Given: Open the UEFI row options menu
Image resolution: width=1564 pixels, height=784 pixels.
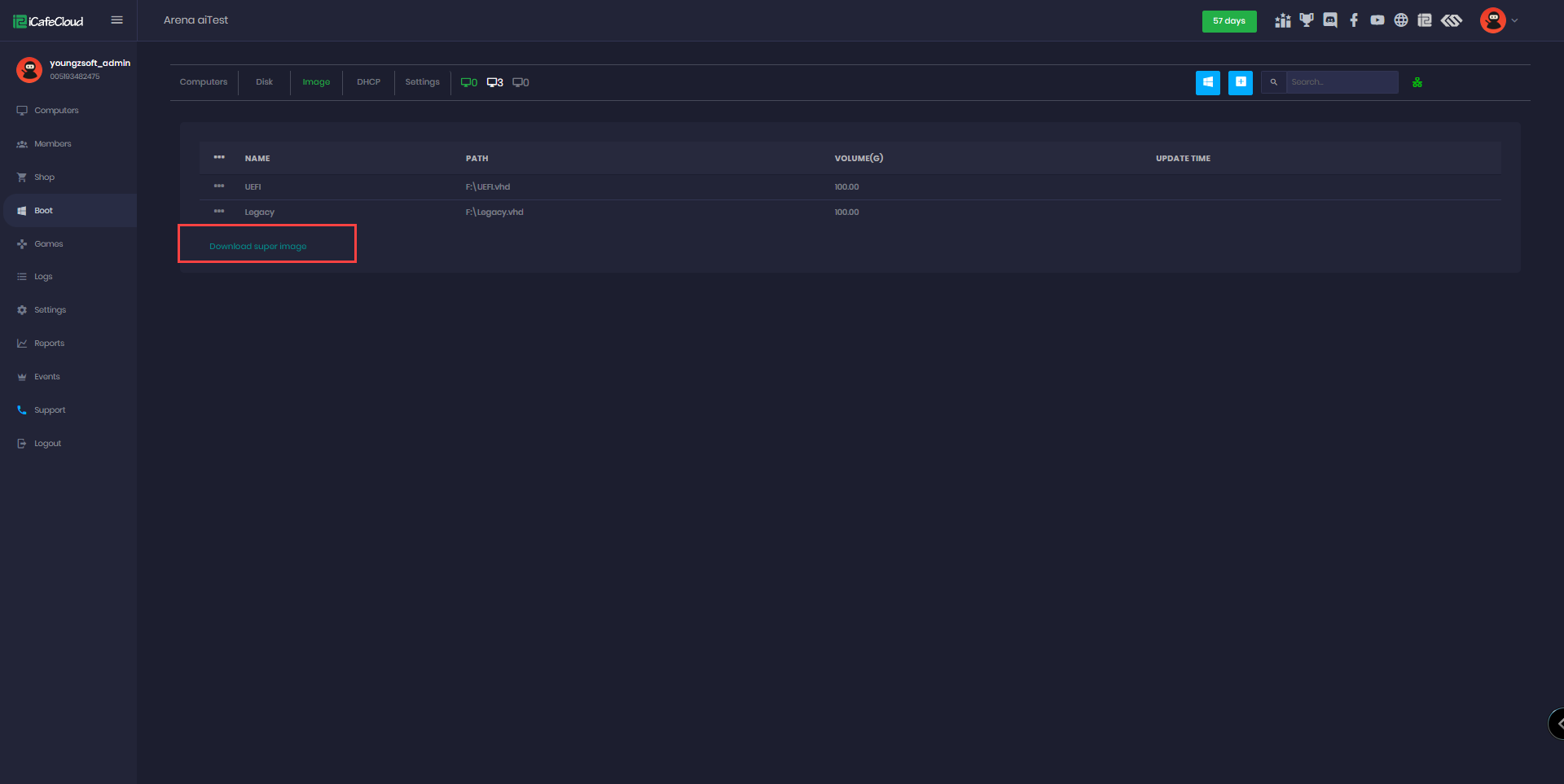Looking at the screenshot, I should click(x=219, y=186).
